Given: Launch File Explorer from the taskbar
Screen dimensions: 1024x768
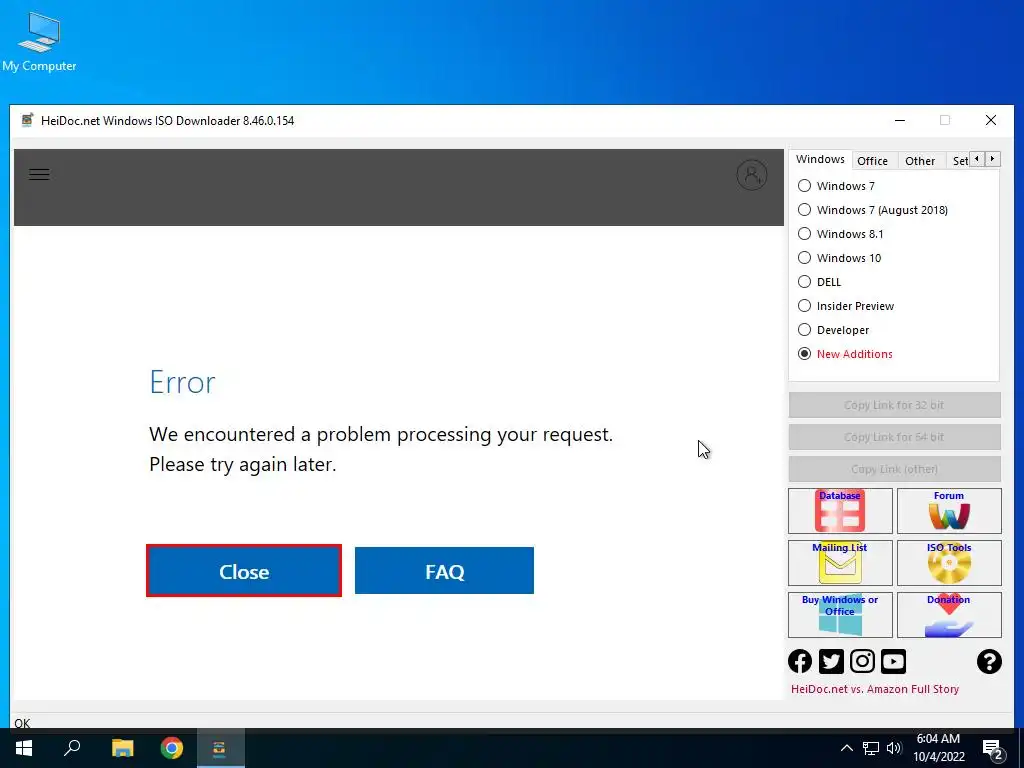Looking at the screenshot, I should tap(122, 748).
